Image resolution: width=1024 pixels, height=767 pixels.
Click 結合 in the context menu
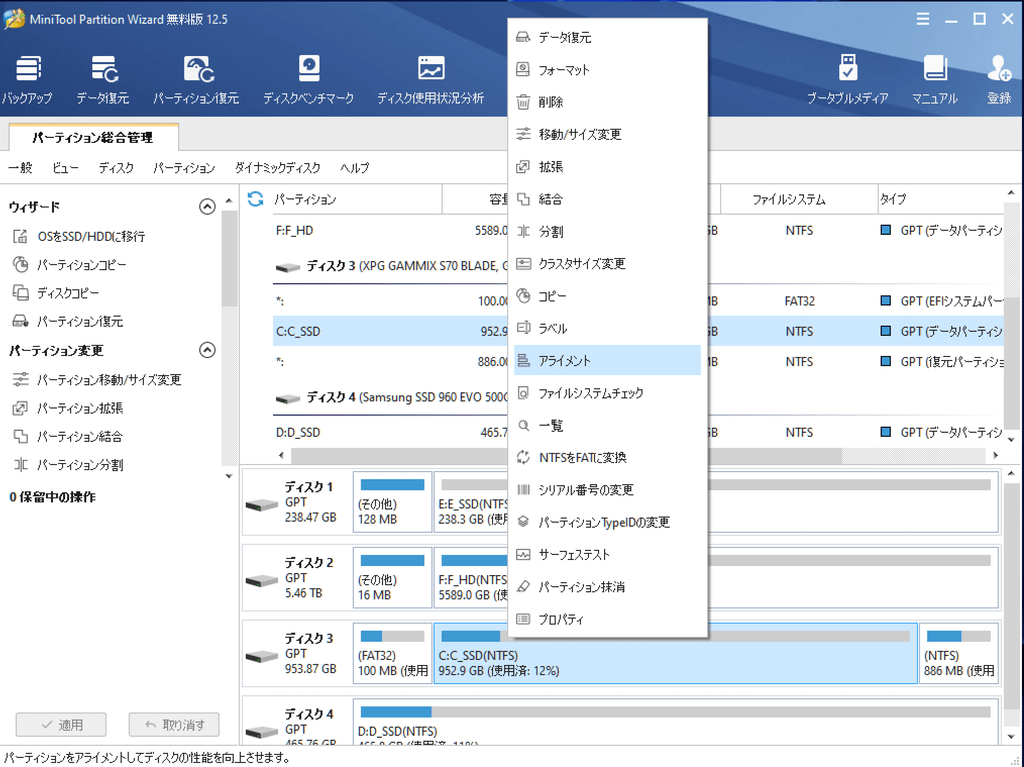coord(607,199)
